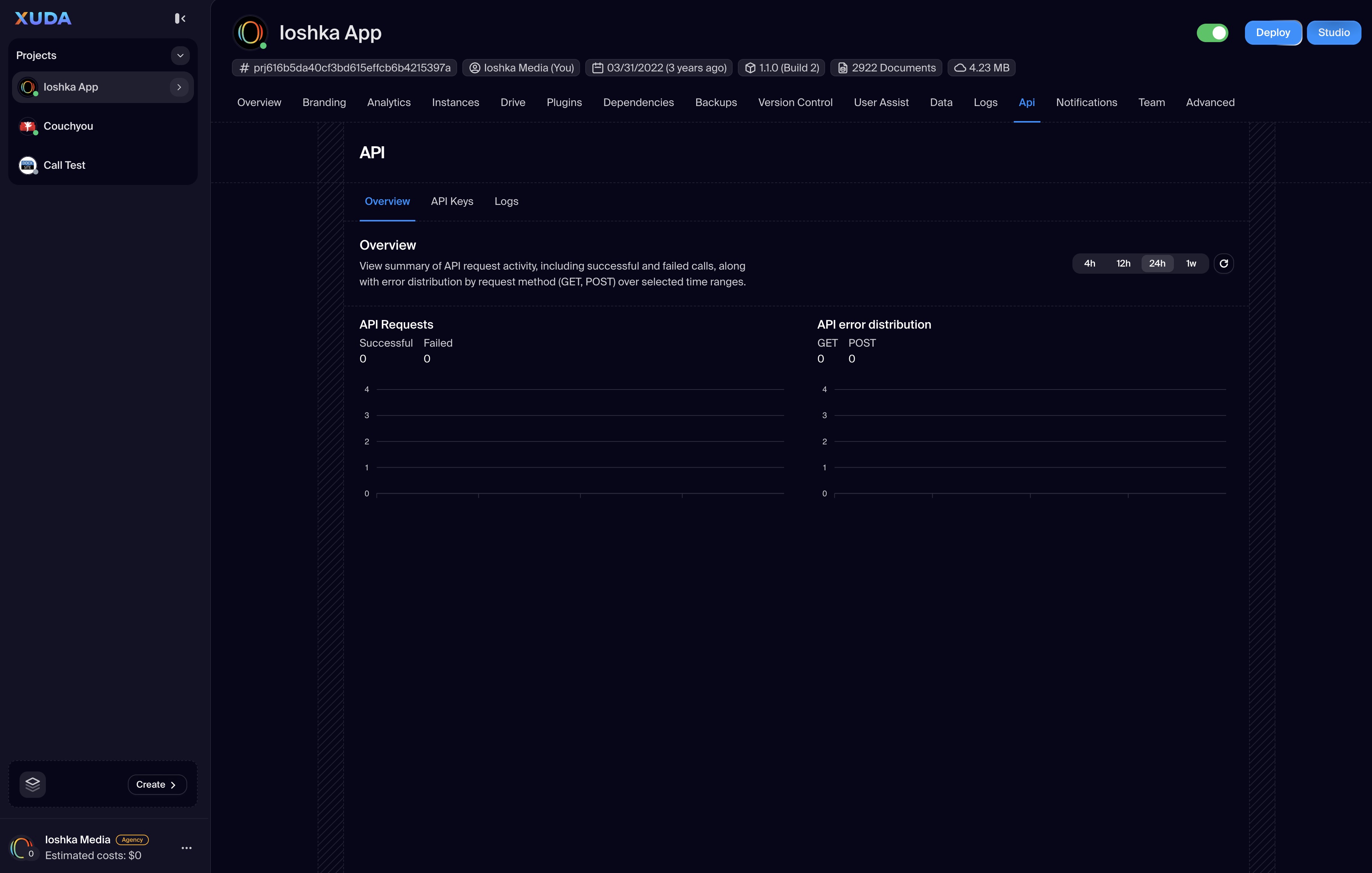Image resolution: width=1372 pixels, height=873 pixels.
Task: Select the 4h time range
Action: click(x=1089, y=263)
